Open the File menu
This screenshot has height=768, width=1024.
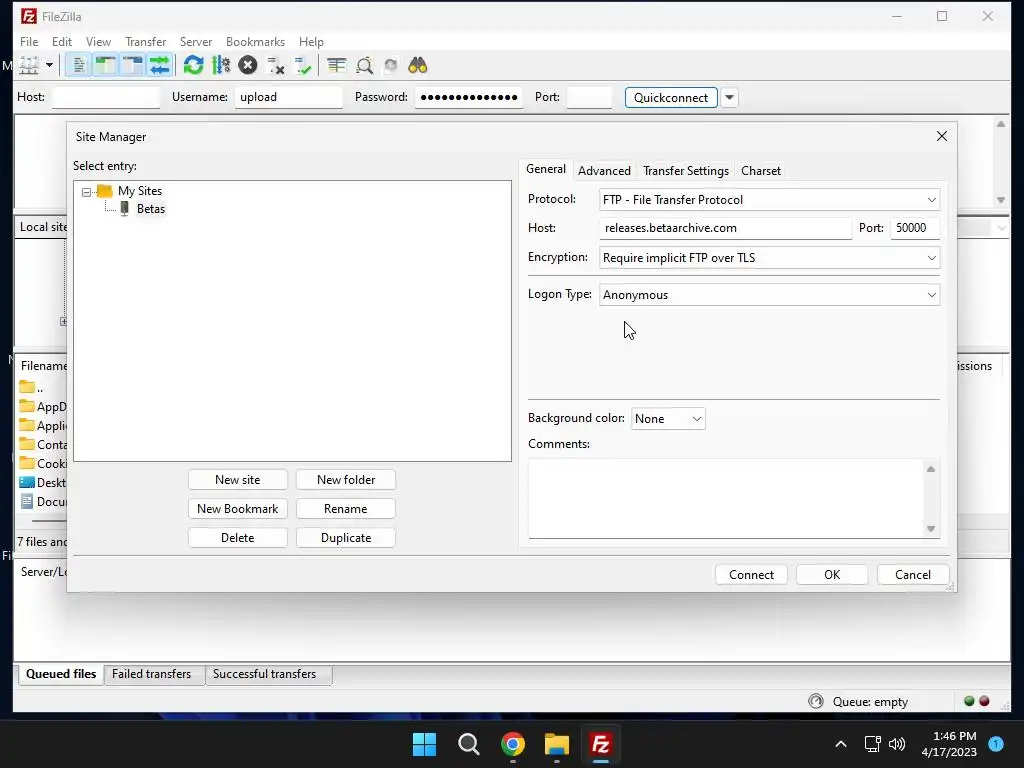pos(29,42)
